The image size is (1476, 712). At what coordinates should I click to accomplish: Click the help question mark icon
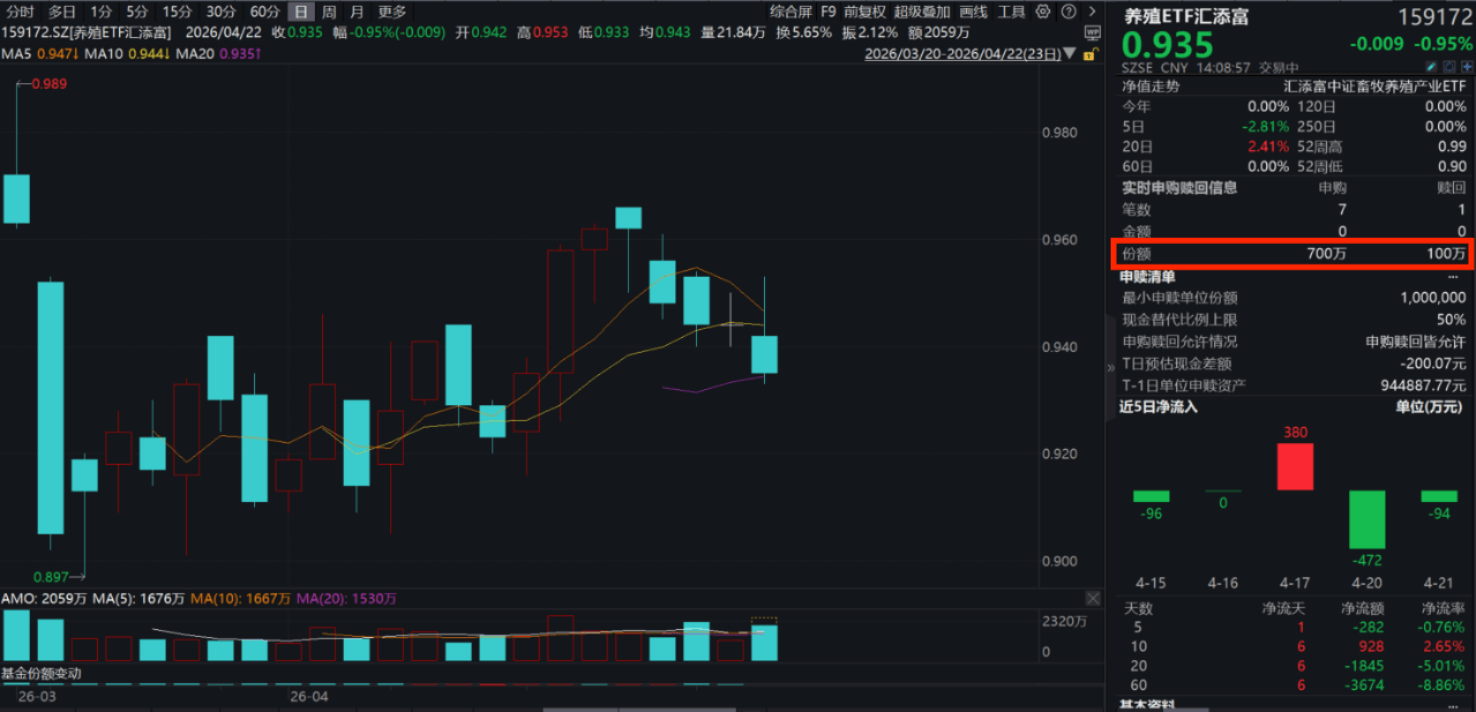click(x=1069, y=11)
